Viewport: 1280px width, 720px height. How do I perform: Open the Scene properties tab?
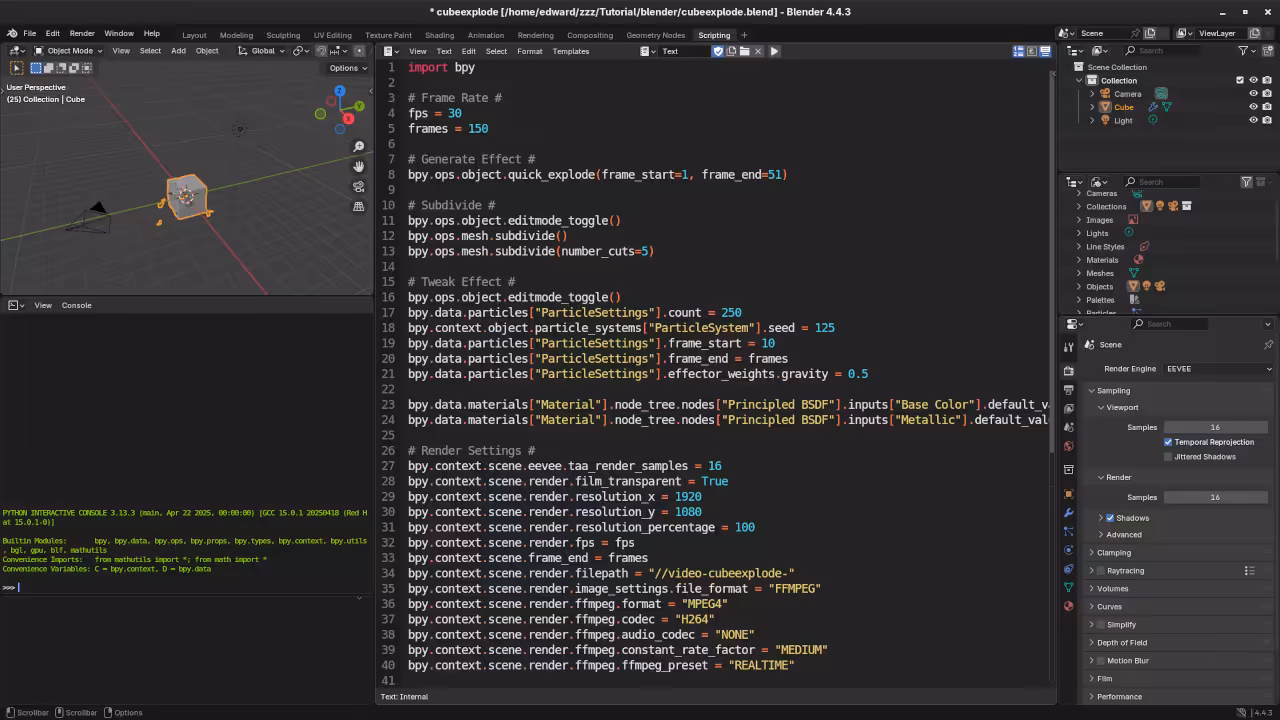click(1068, 427)
